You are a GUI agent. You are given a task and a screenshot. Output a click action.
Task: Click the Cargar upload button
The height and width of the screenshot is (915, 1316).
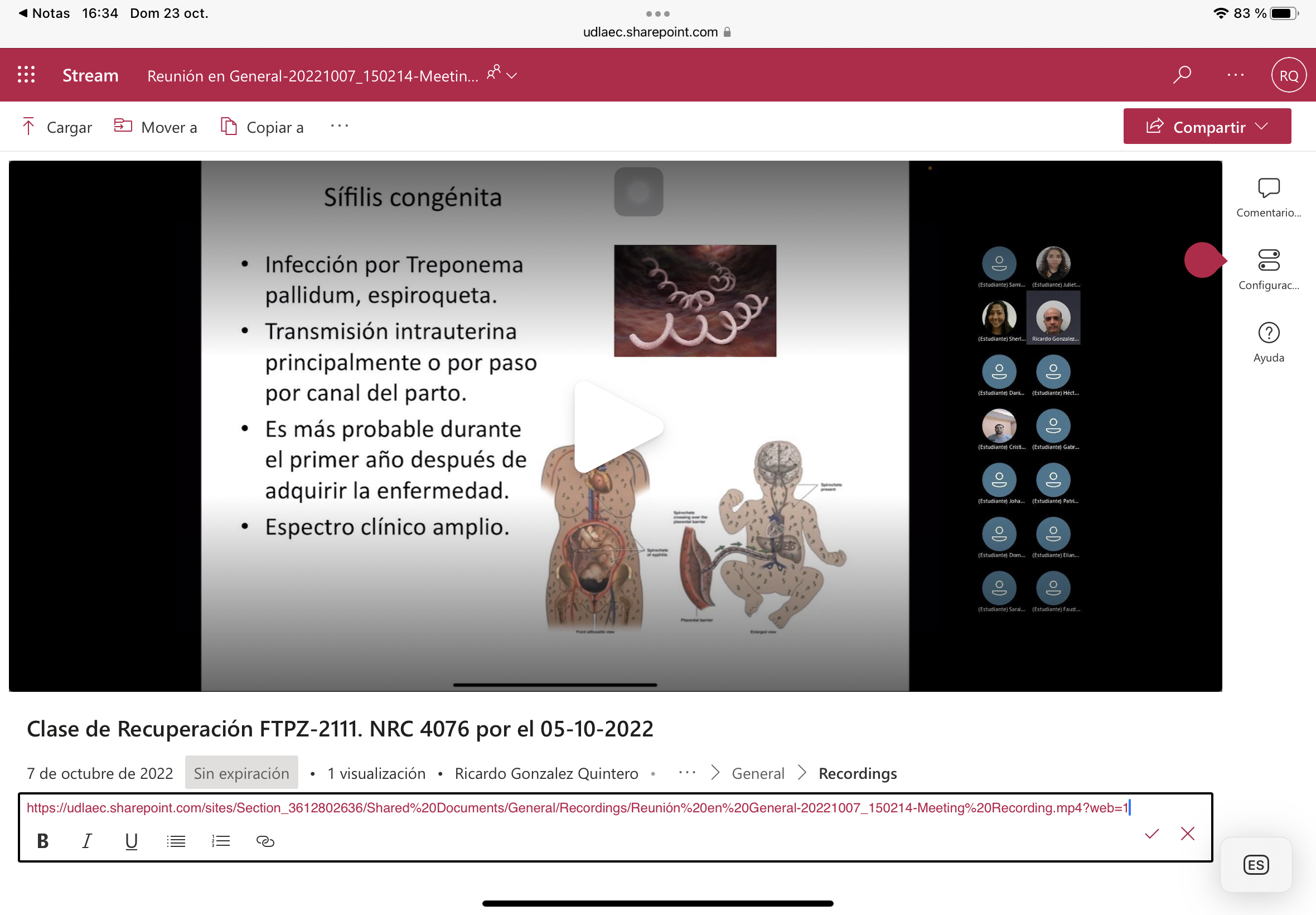point(57,127)
